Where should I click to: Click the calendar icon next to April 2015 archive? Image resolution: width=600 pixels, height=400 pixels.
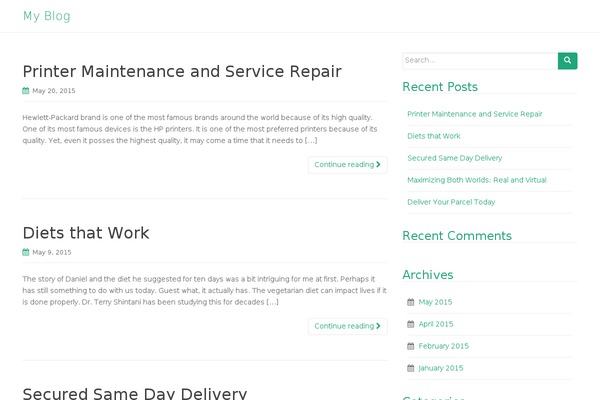tap(411, 324)
